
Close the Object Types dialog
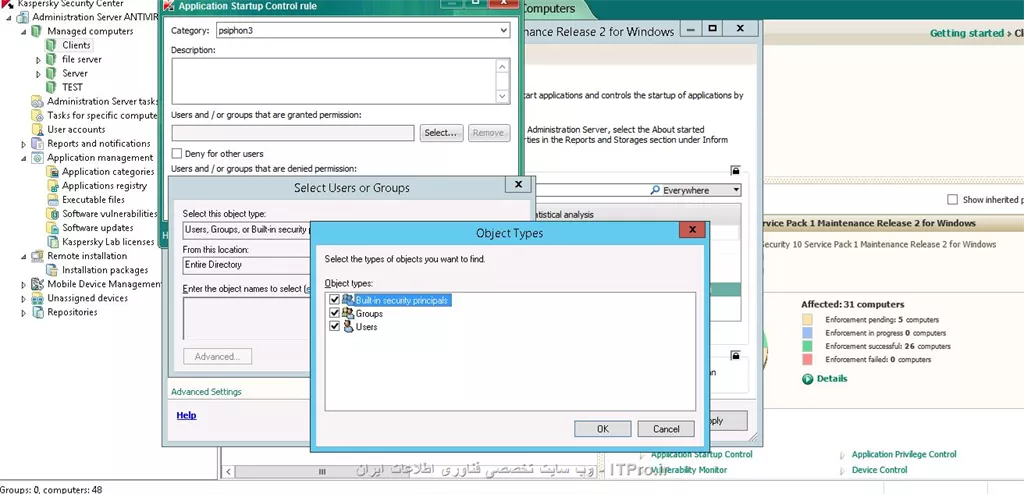[692, 229]
